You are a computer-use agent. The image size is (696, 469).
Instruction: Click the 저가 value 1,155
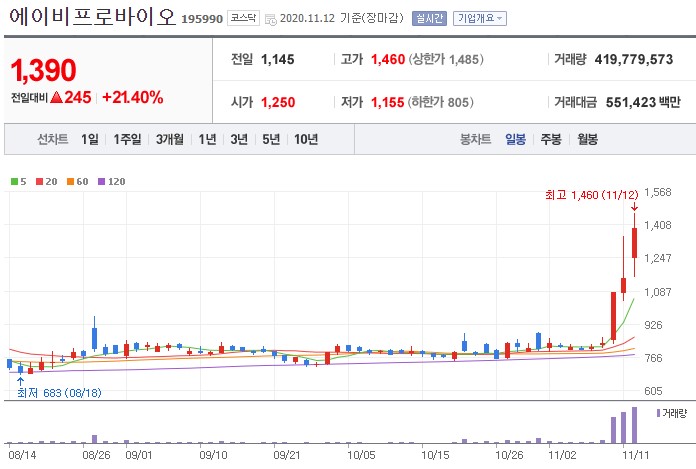[x=388, y=102]
